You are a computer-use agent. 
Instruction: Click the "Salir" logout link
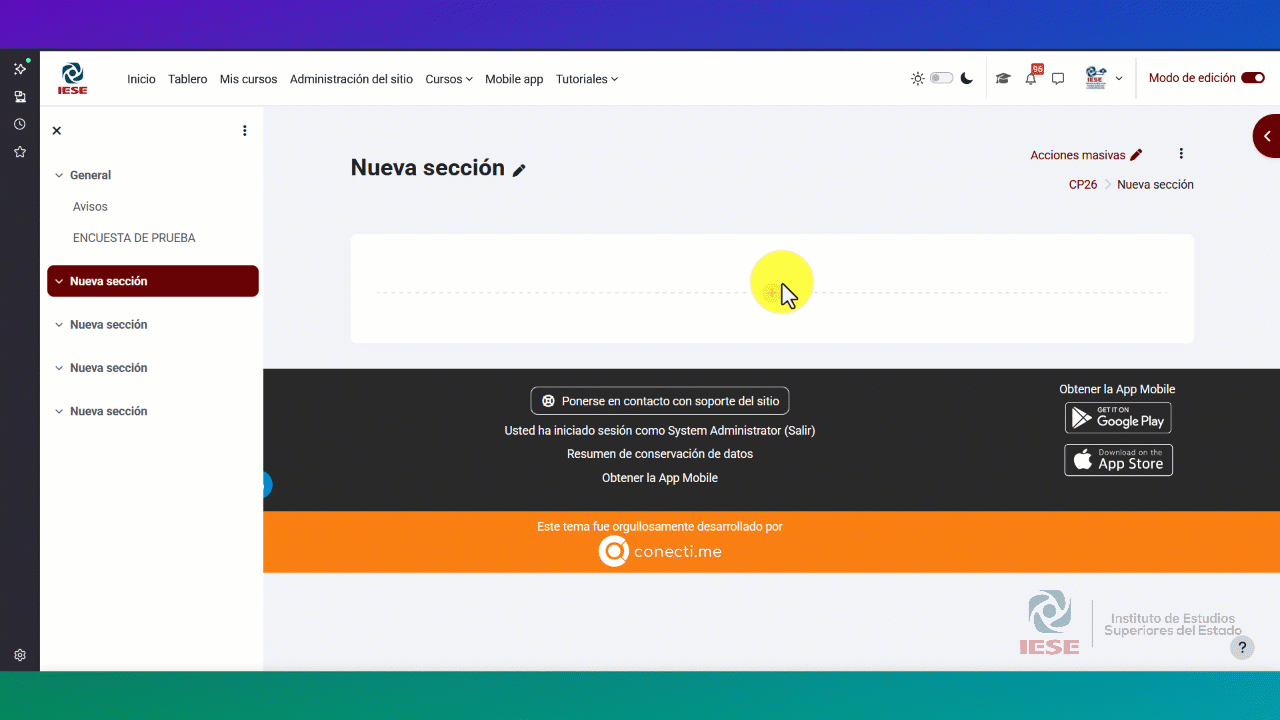click(x=799, y=430)
